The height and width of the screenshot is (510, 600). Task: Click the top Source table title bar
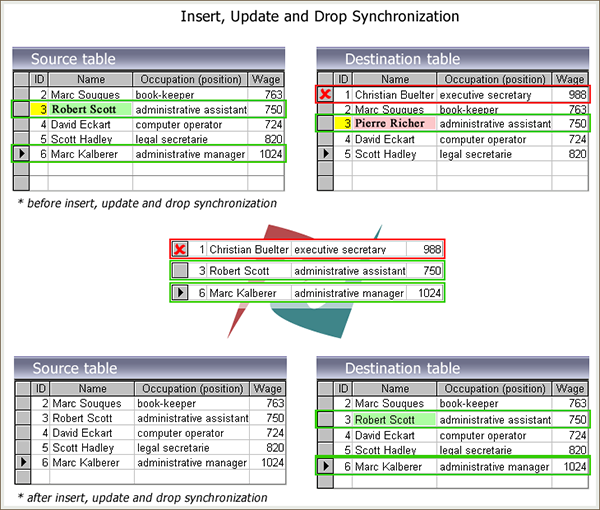pyautogui.click(x=149, y=59)
